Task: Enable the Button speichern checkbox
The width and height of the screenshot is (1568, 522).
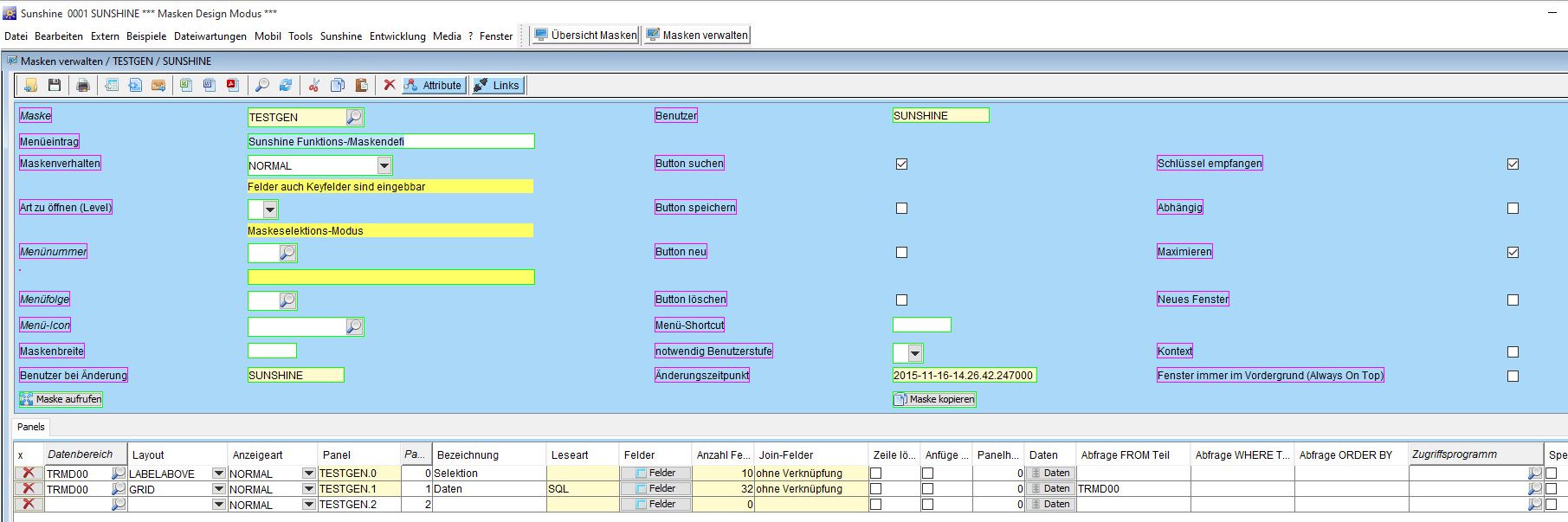Action: coord(901,208)
